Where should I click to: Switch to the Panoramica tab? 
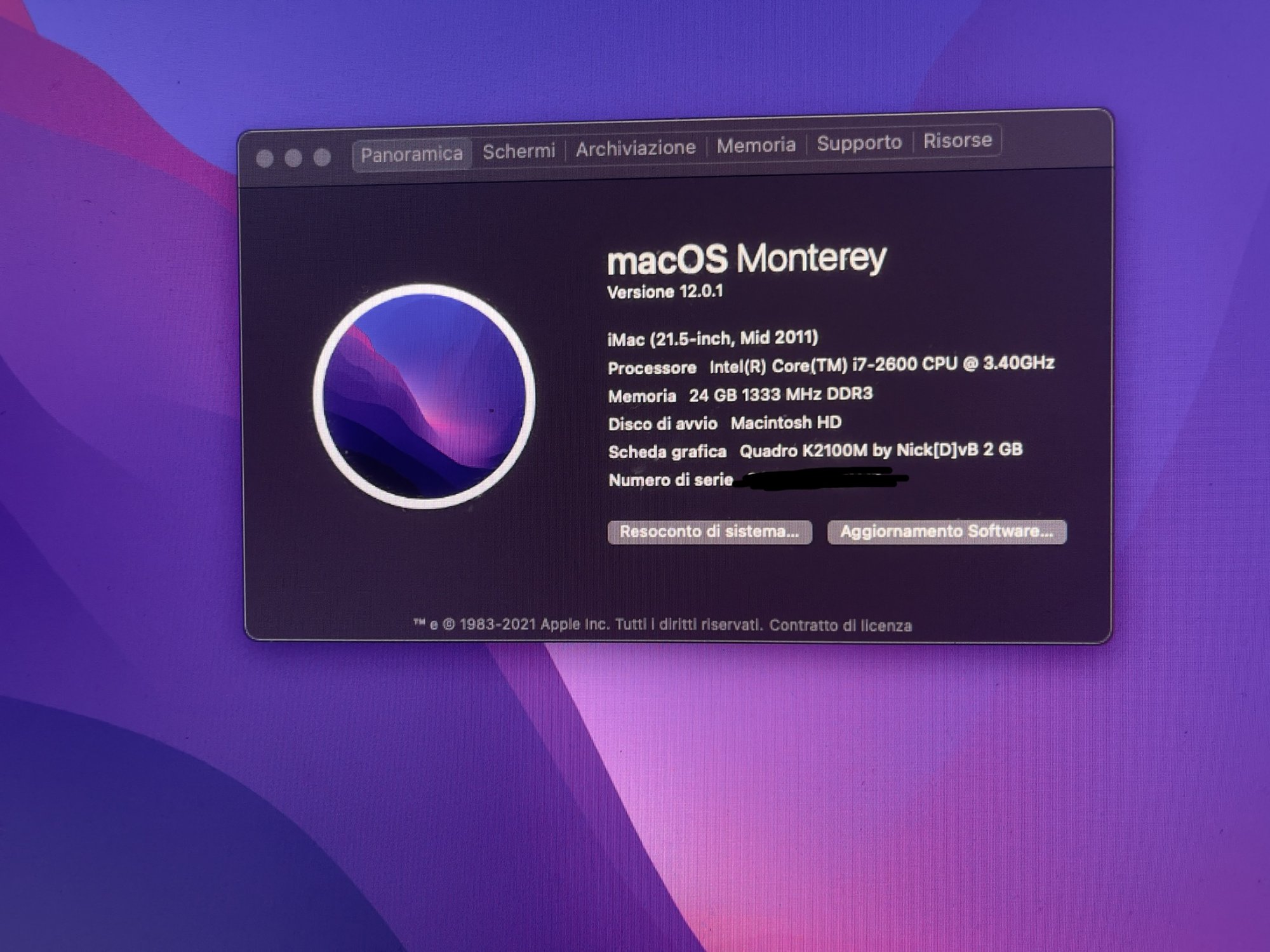(x=411, y=154)
